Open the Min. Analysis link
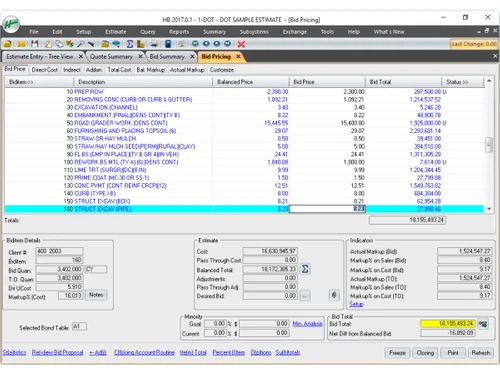Viewport: 500px width, 375px height. [x=307, y=324]
